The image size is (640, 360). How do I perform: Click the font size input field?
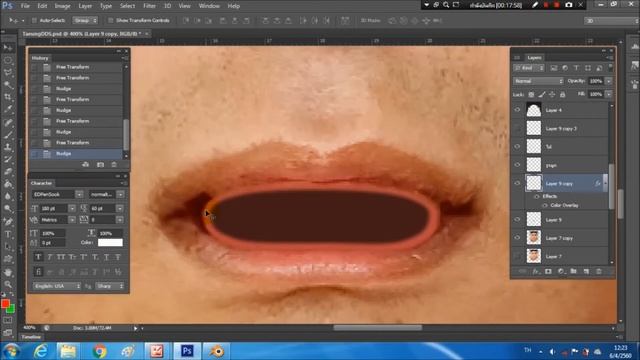tap(53, 209)
